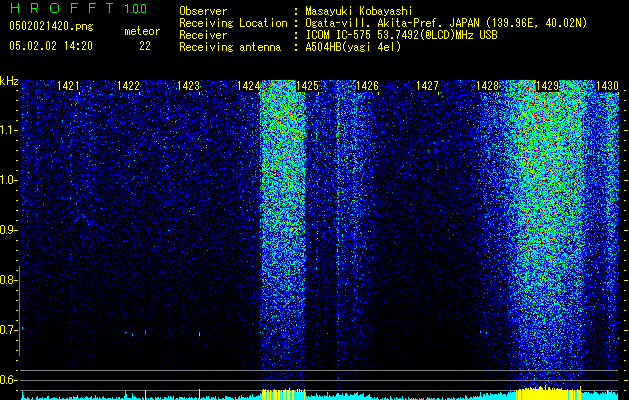Click the yellow power hump below the 1429 echo
Screen dimensions: 629x400
548,393
